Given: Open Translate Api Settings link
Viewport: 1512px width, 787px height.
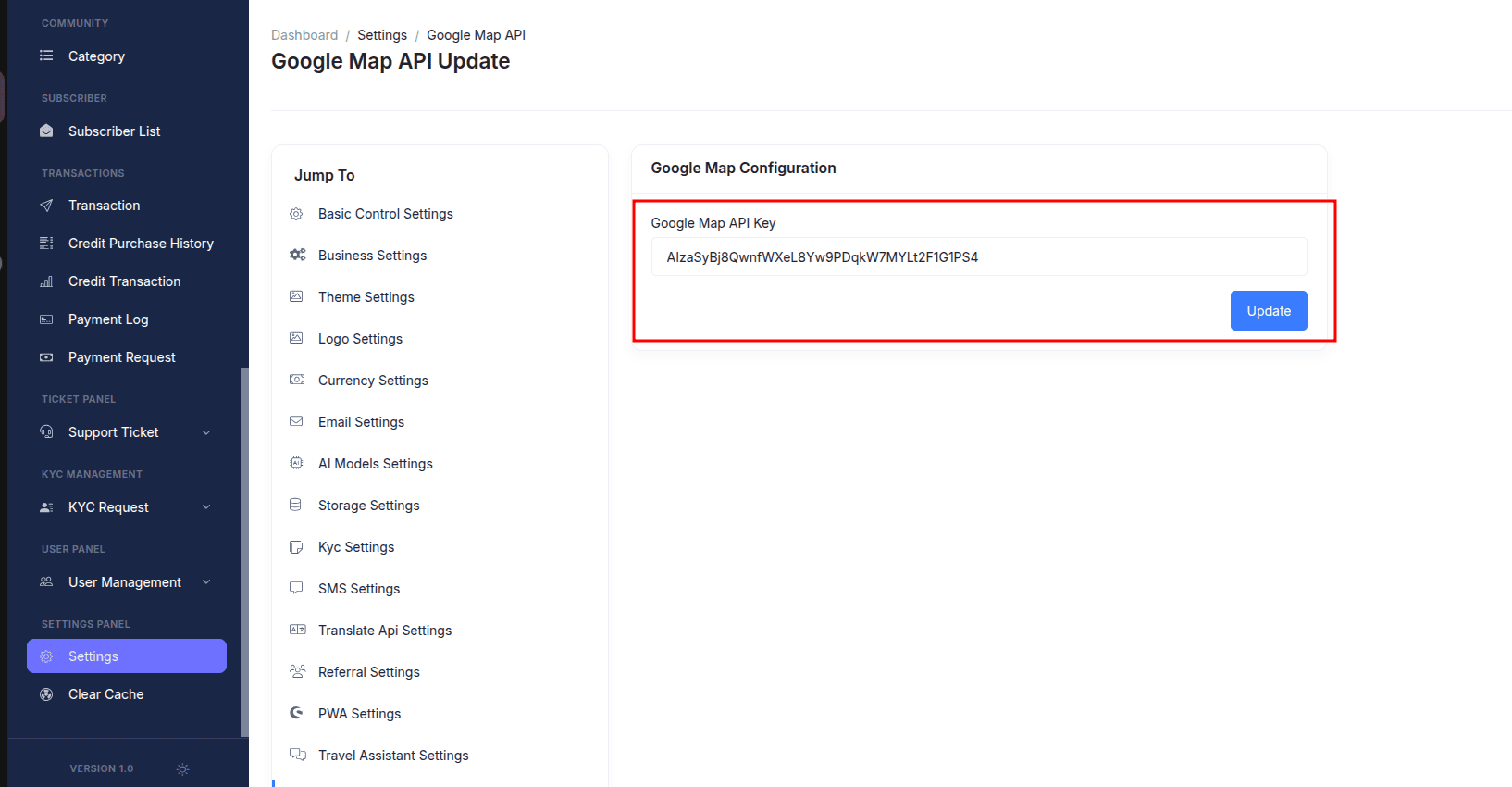Looking at the screenshot, I should coord(385,631).
